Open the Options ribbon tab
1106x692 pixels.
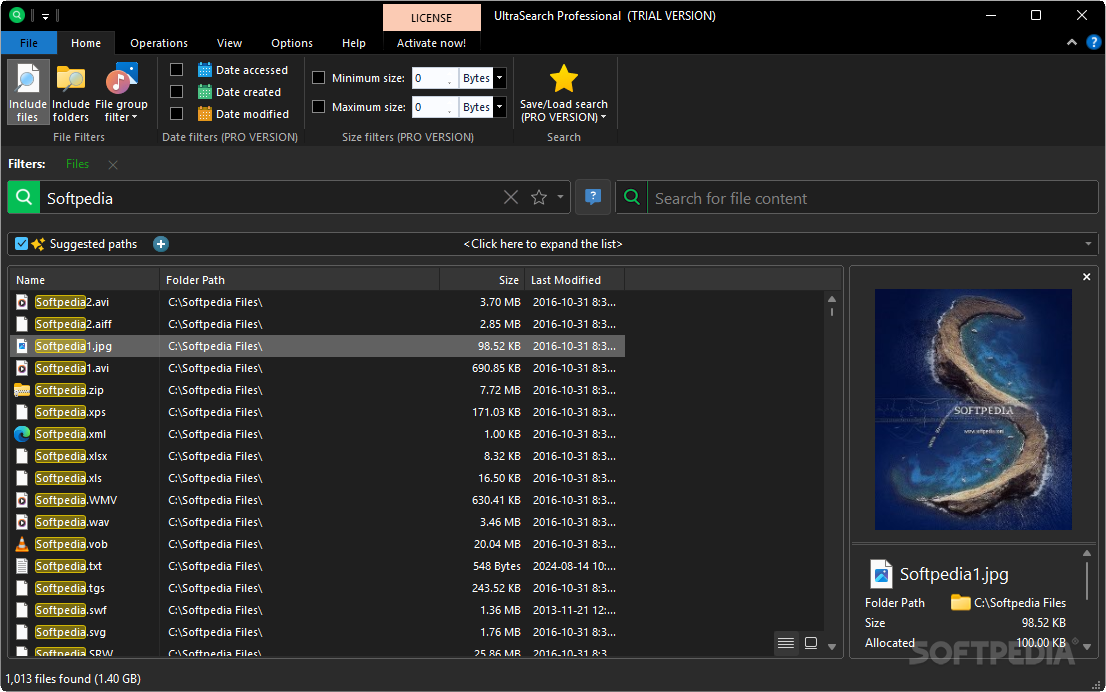click(292, 43)
